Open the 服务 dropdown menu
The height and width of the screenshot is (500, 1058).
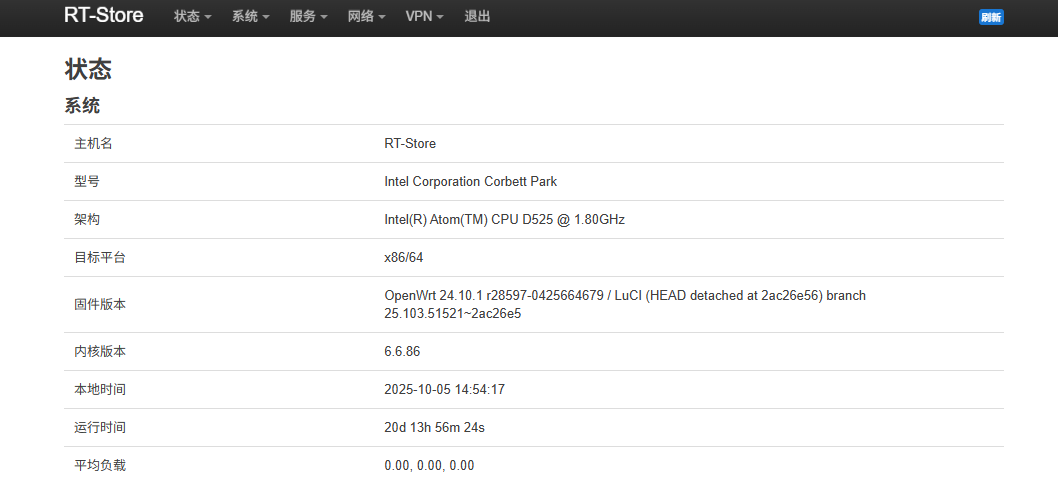click(308, 17)
